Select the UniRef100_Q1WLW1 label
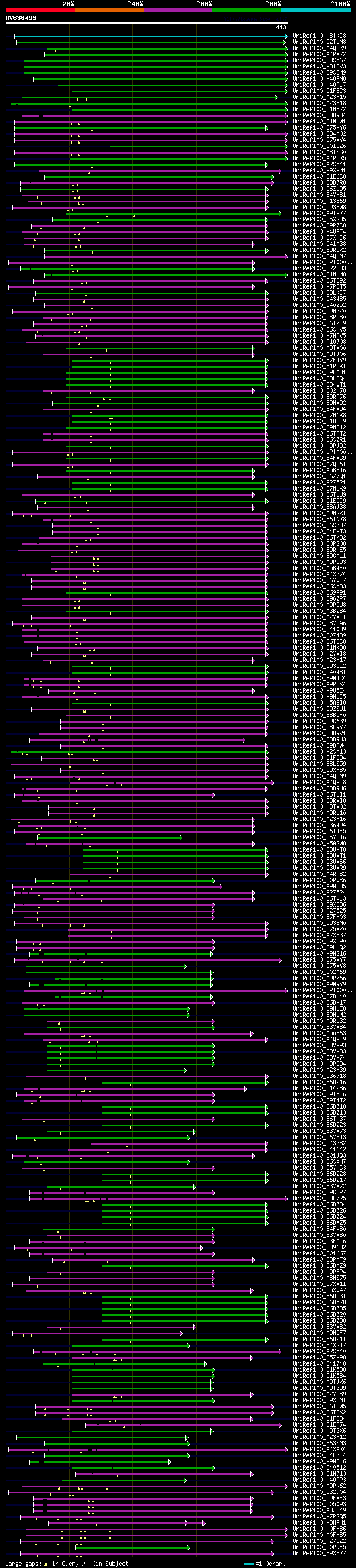The width and height of the screenshot is (356, 1568). 319,121
